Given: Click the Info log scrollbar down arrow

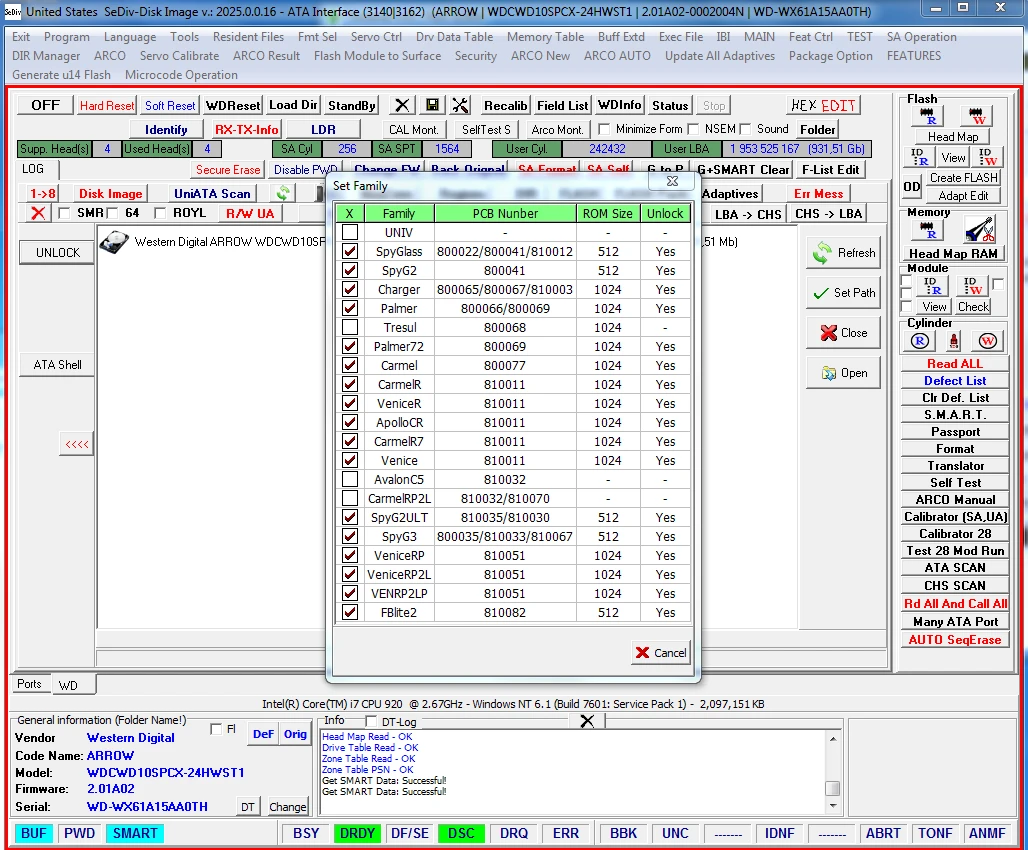Looking at the screenshot, I should [x=833, y=806].
